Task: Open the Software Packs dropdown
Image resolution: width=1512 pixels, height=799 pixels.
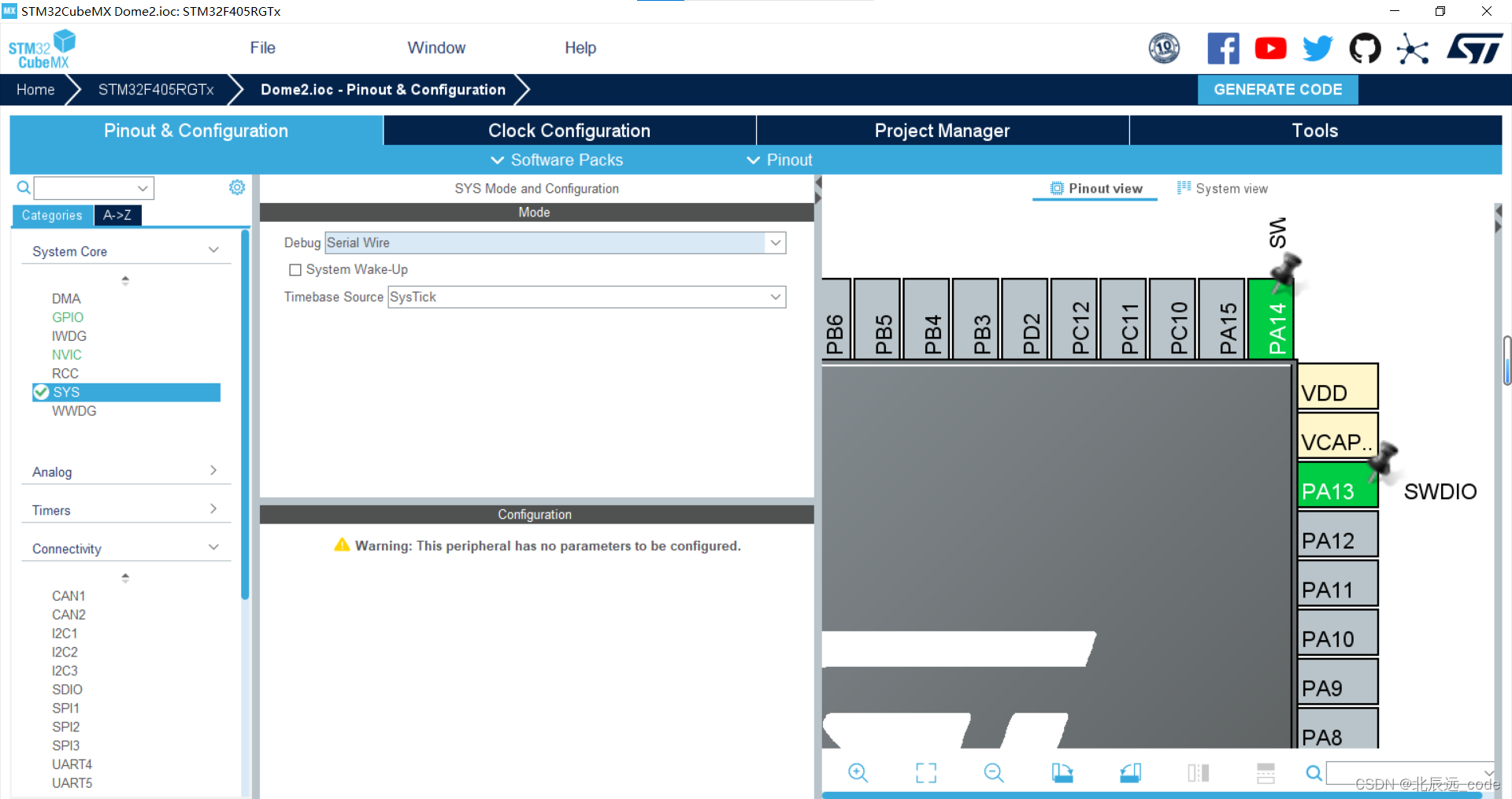Action: pos(557,160)
